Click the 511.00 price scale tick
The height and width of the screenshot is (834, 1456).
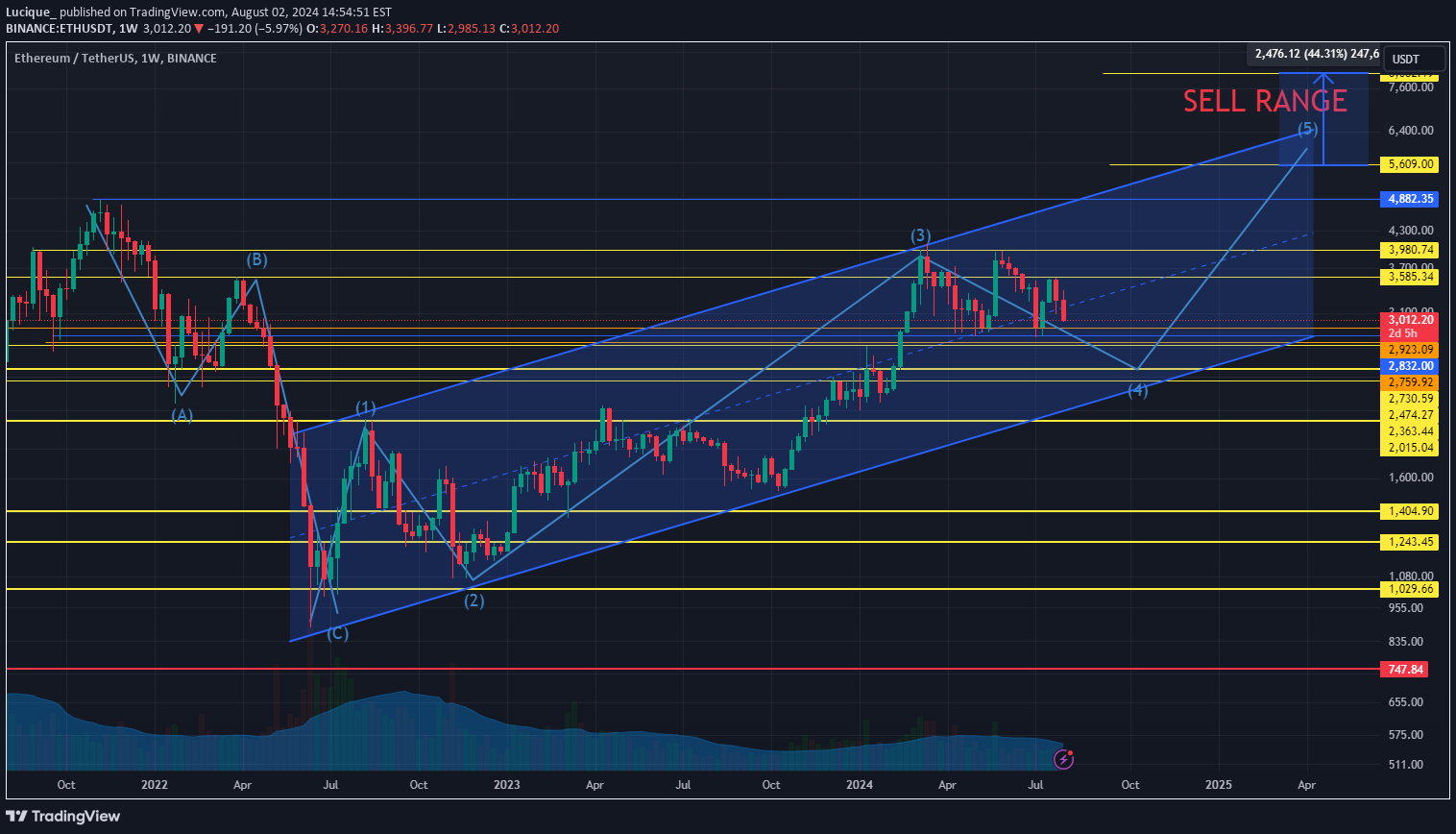click(x=1406, y=765)
